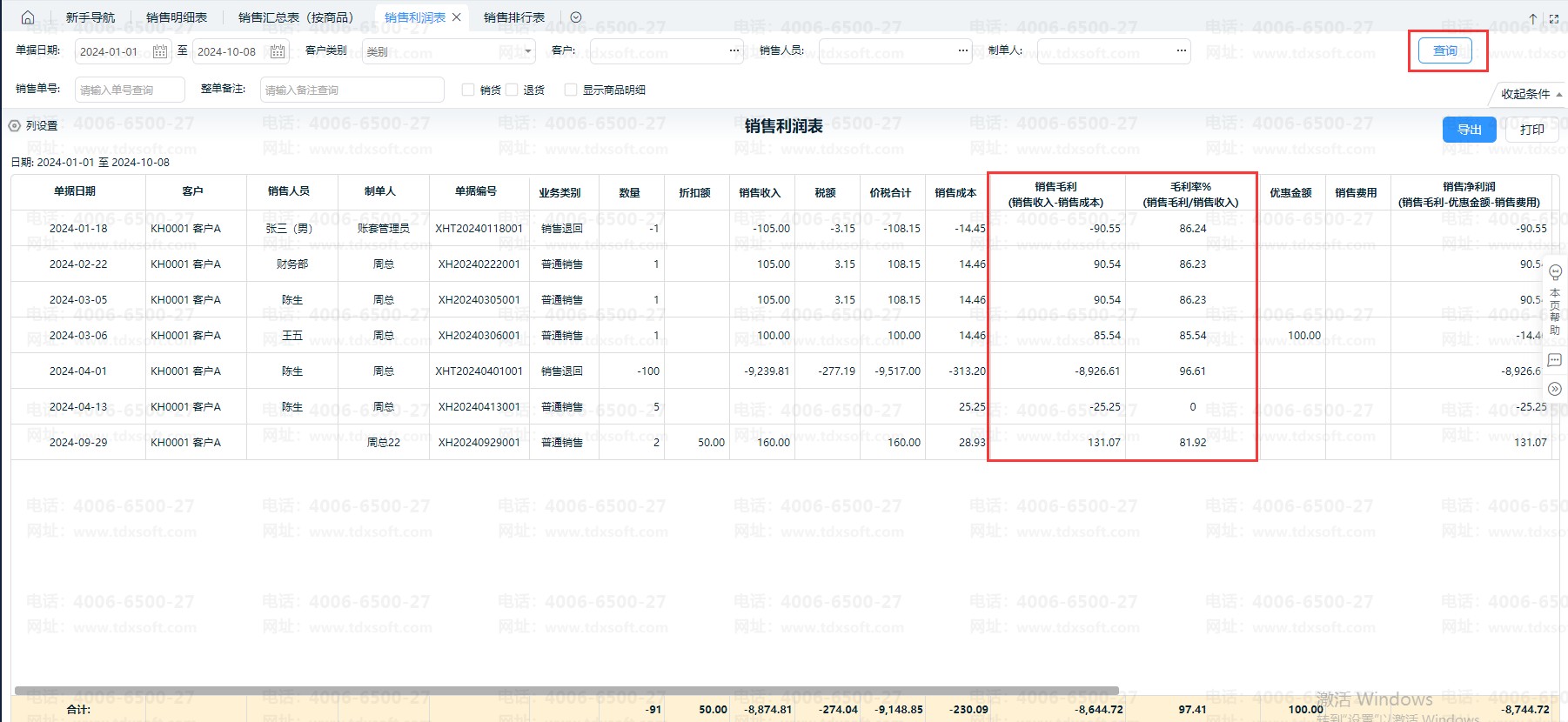Open calendar for end date 2024-10-08
Screen dimensions: 1568x722
(278, 52)
